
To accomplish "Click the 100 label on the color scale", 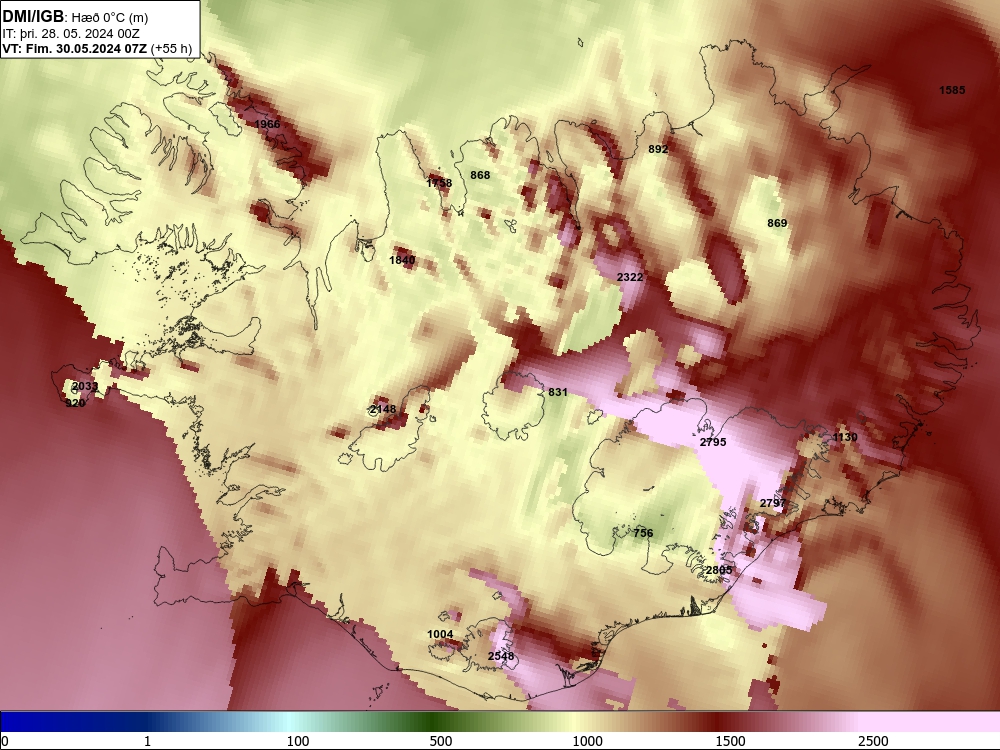I will 298,741.
